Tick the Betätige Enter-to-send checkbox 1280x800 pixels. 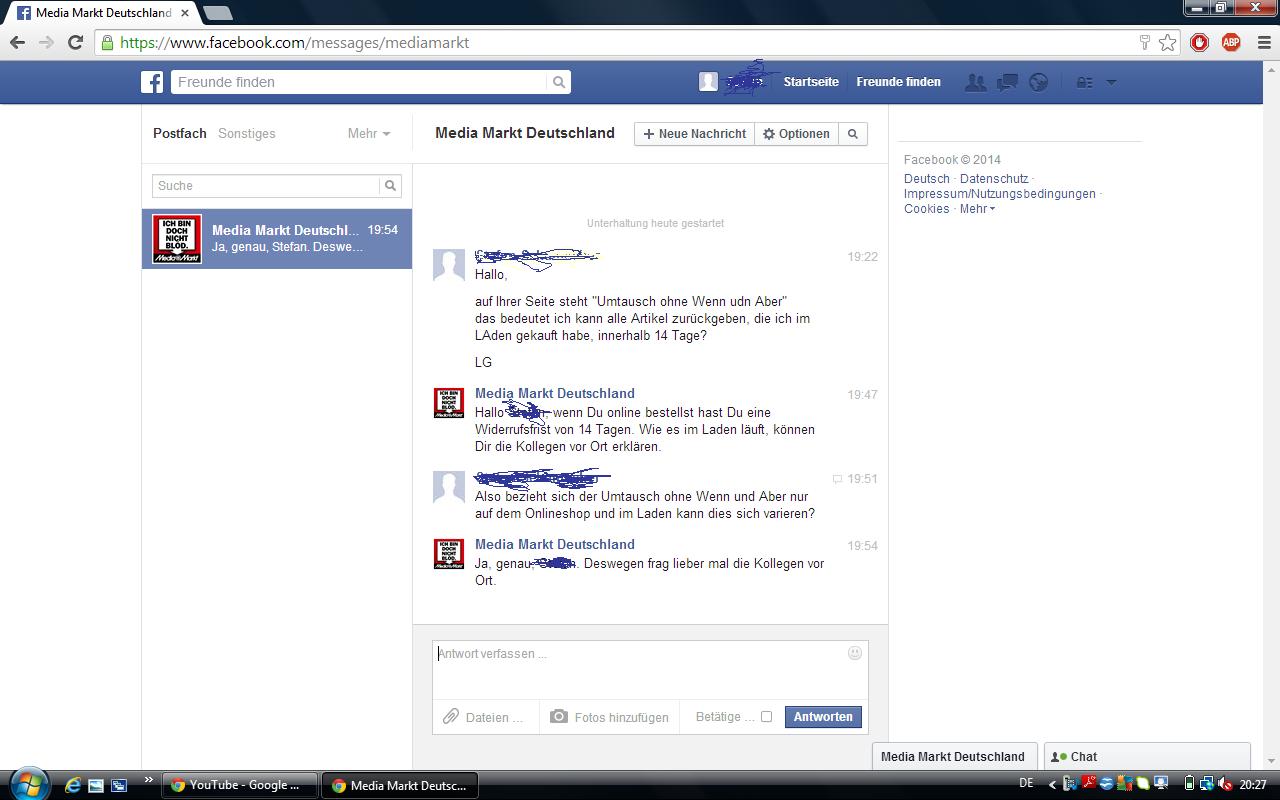[766, 716]
